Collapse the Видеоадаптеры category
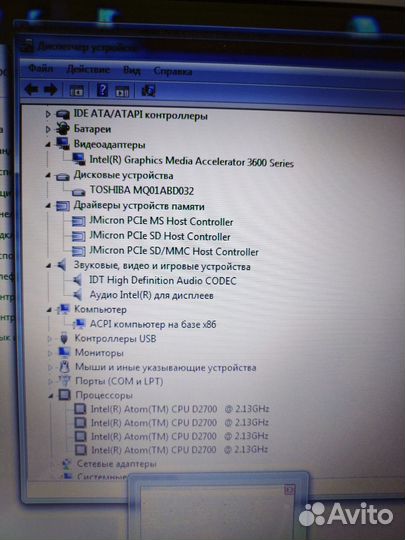Screen dimensions: 405x540 [48, 145]
